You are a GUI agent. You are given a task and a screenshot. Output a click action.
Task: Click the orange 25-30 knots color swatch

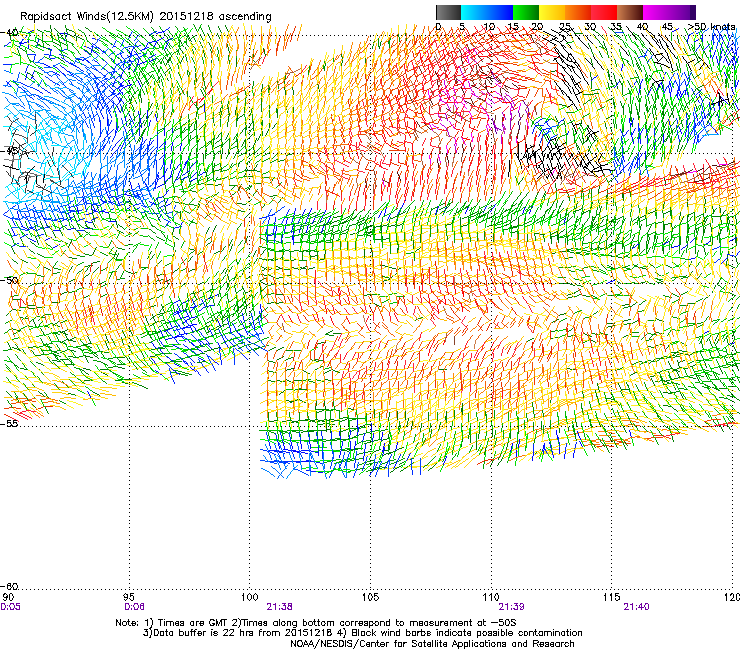578,12
